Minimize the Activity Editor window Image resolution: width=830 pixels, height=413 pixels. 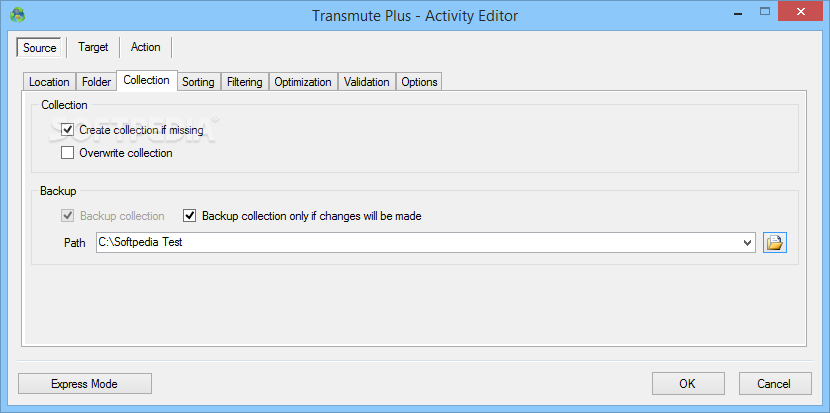pyautogui.click(x=737, y=12)
